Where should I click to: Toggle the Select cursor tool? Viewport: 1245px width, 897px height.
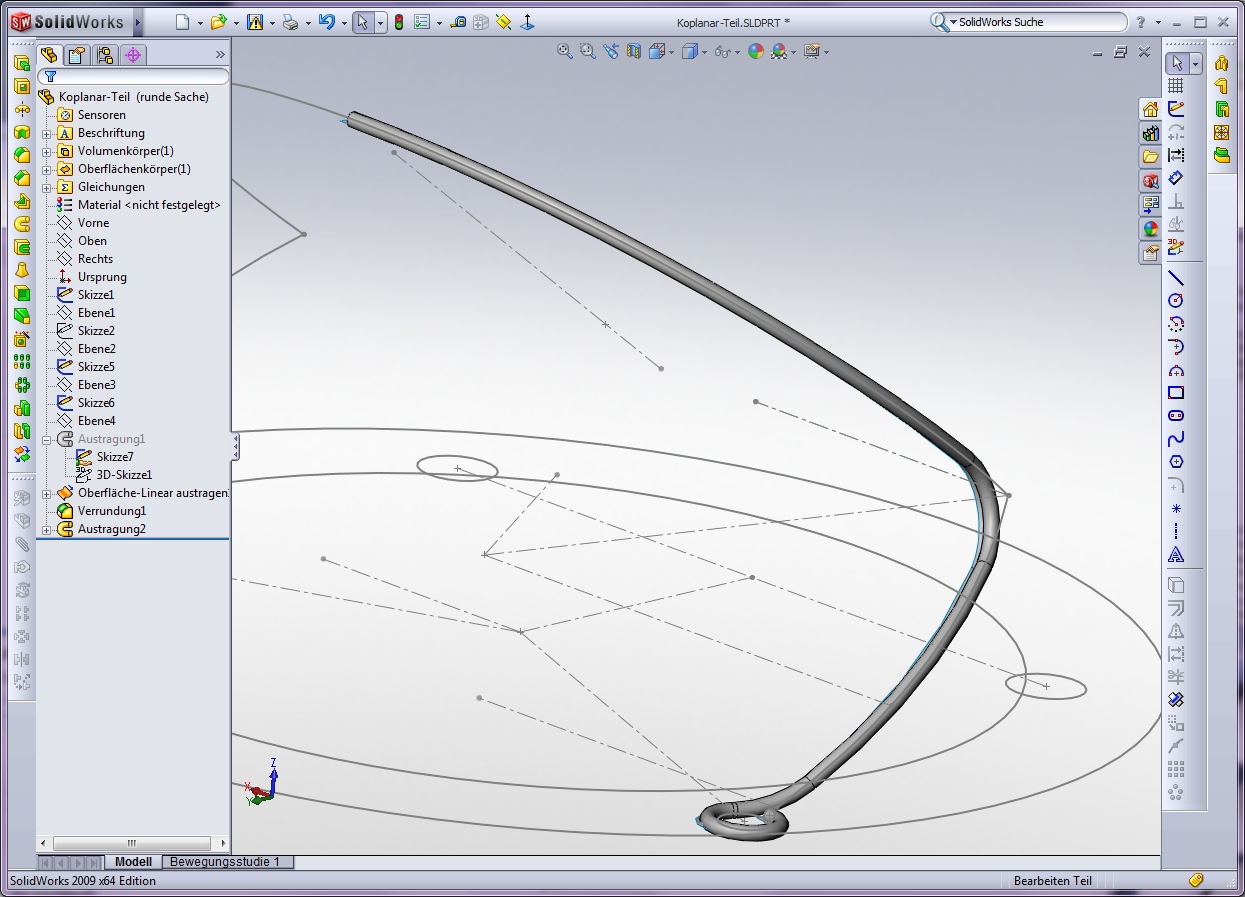pos(363,22)
